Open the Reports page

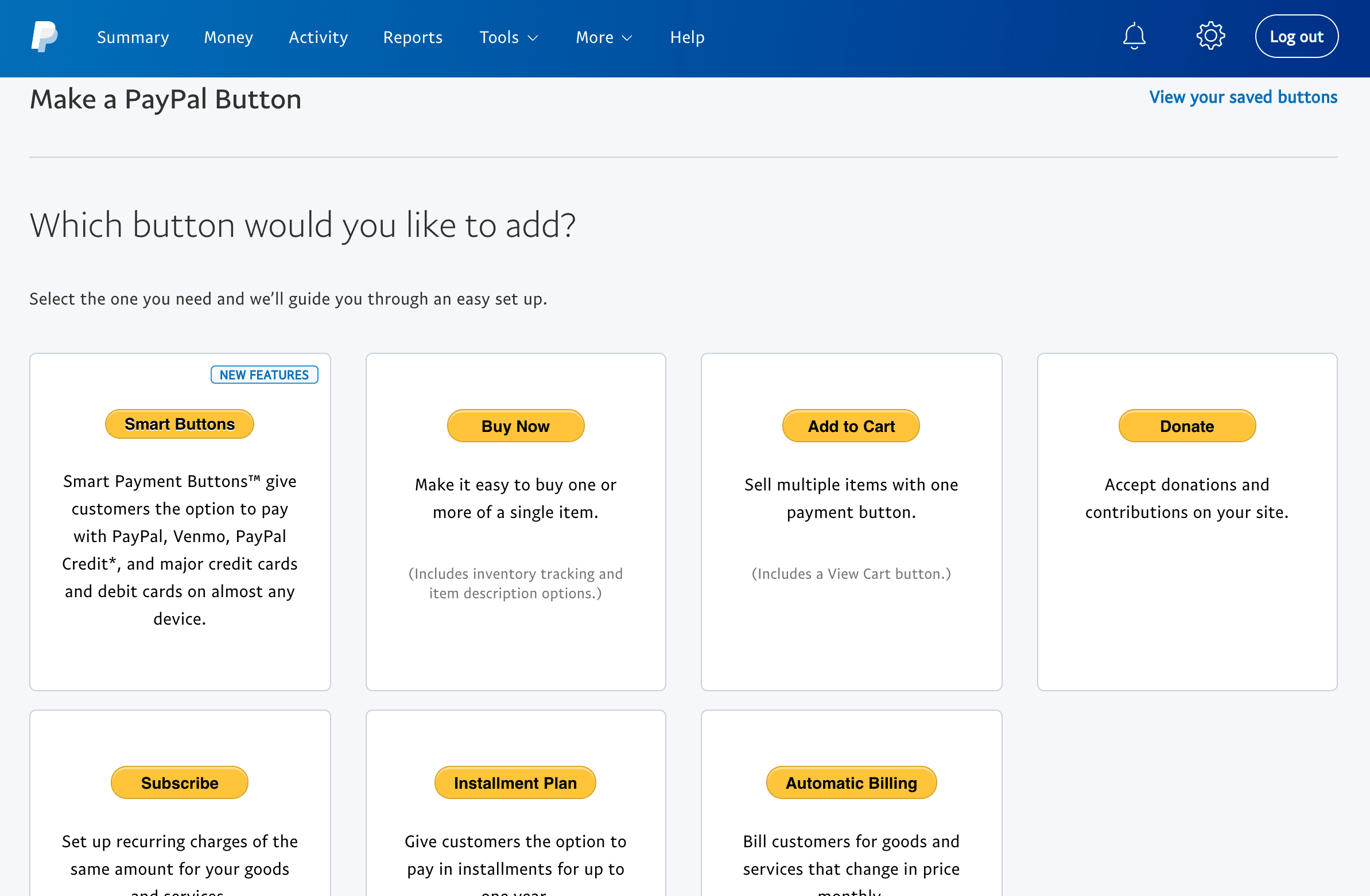tap(413, 37)
